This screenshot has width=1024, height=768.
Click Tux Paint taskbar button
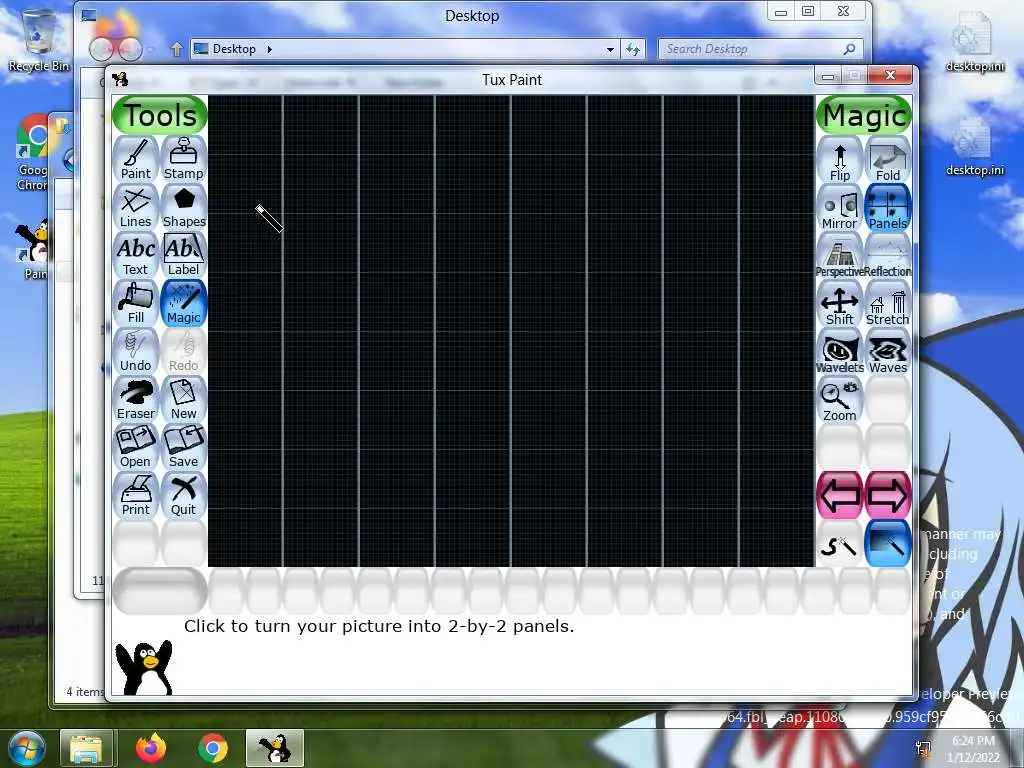coord(275,748)
